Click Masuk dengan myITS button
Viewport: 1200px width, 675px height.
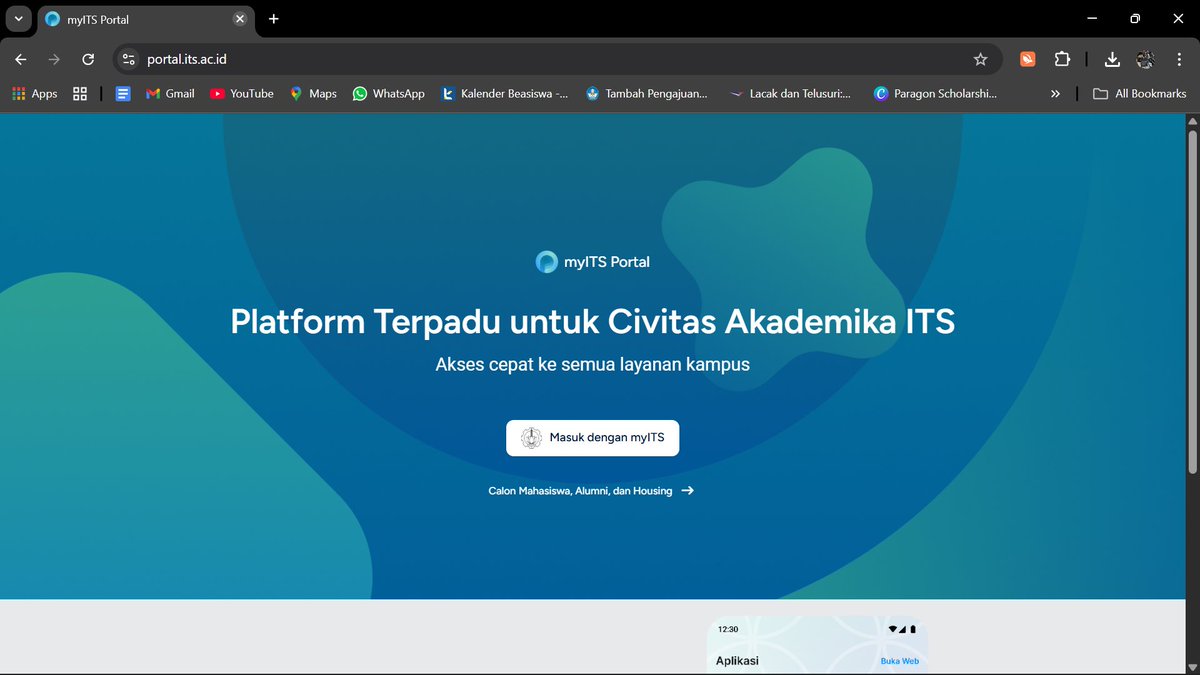pyautogui.click(x=593, y=438)
